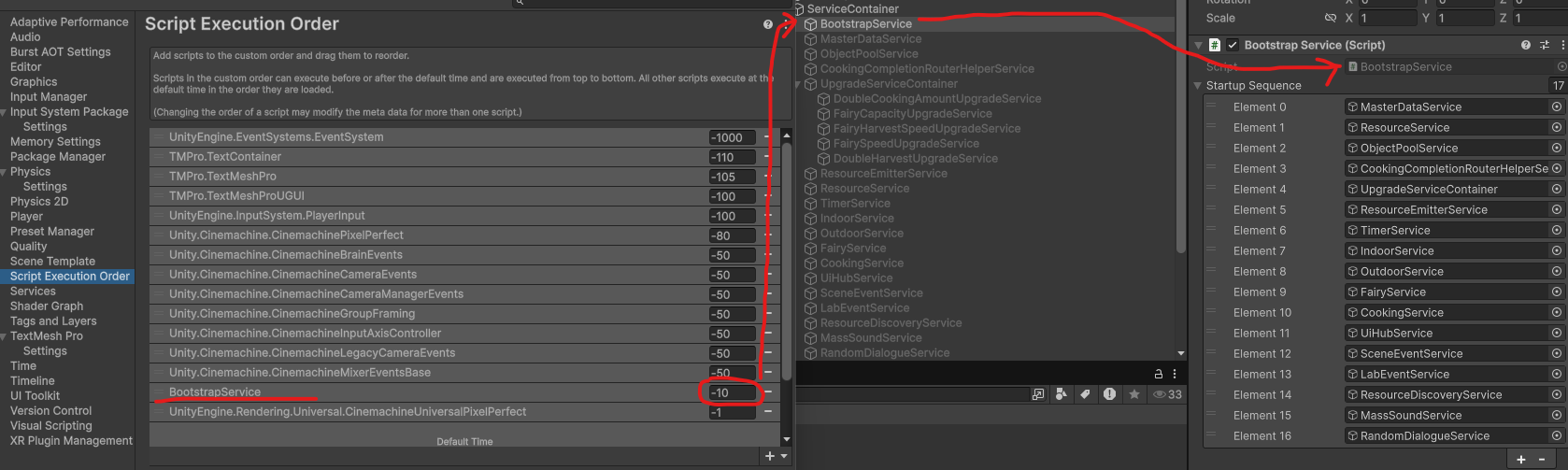Select the MasterDataService hierarchy object
Screen dimensions: 1568x470
(x=871, y=39)
